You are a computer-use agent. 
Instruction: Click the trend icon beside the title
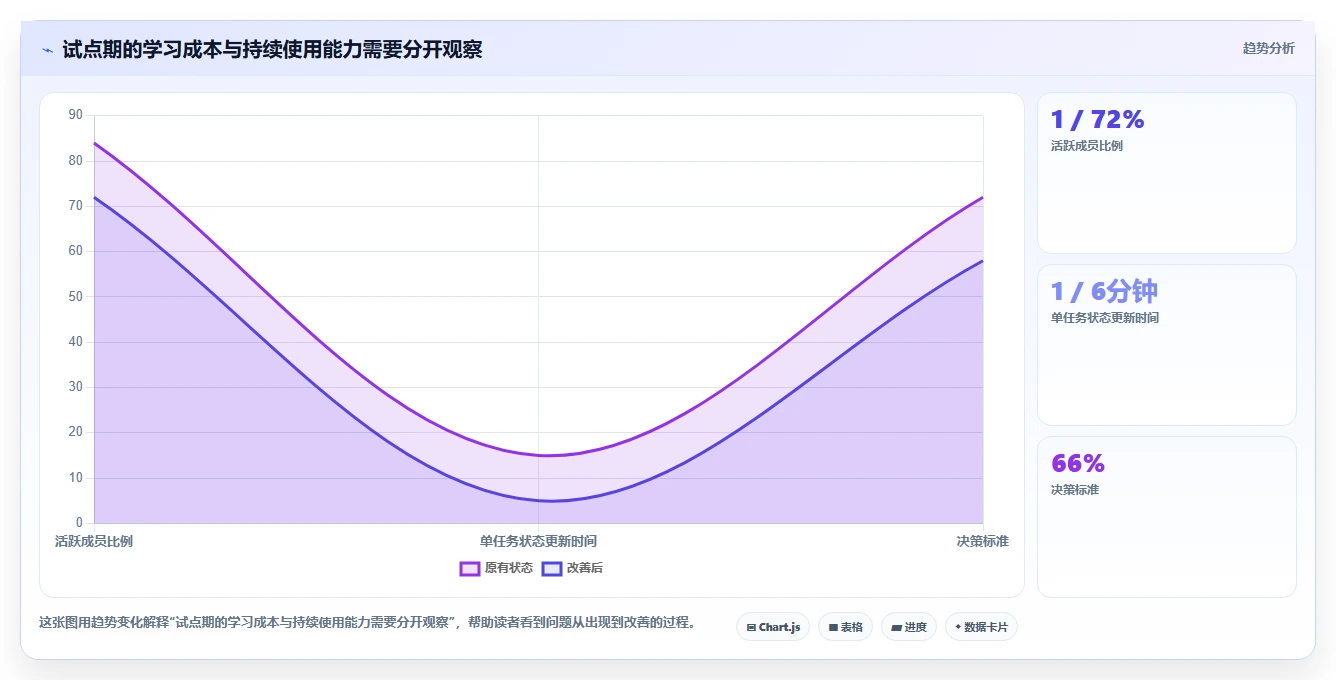tap(47, 50)
